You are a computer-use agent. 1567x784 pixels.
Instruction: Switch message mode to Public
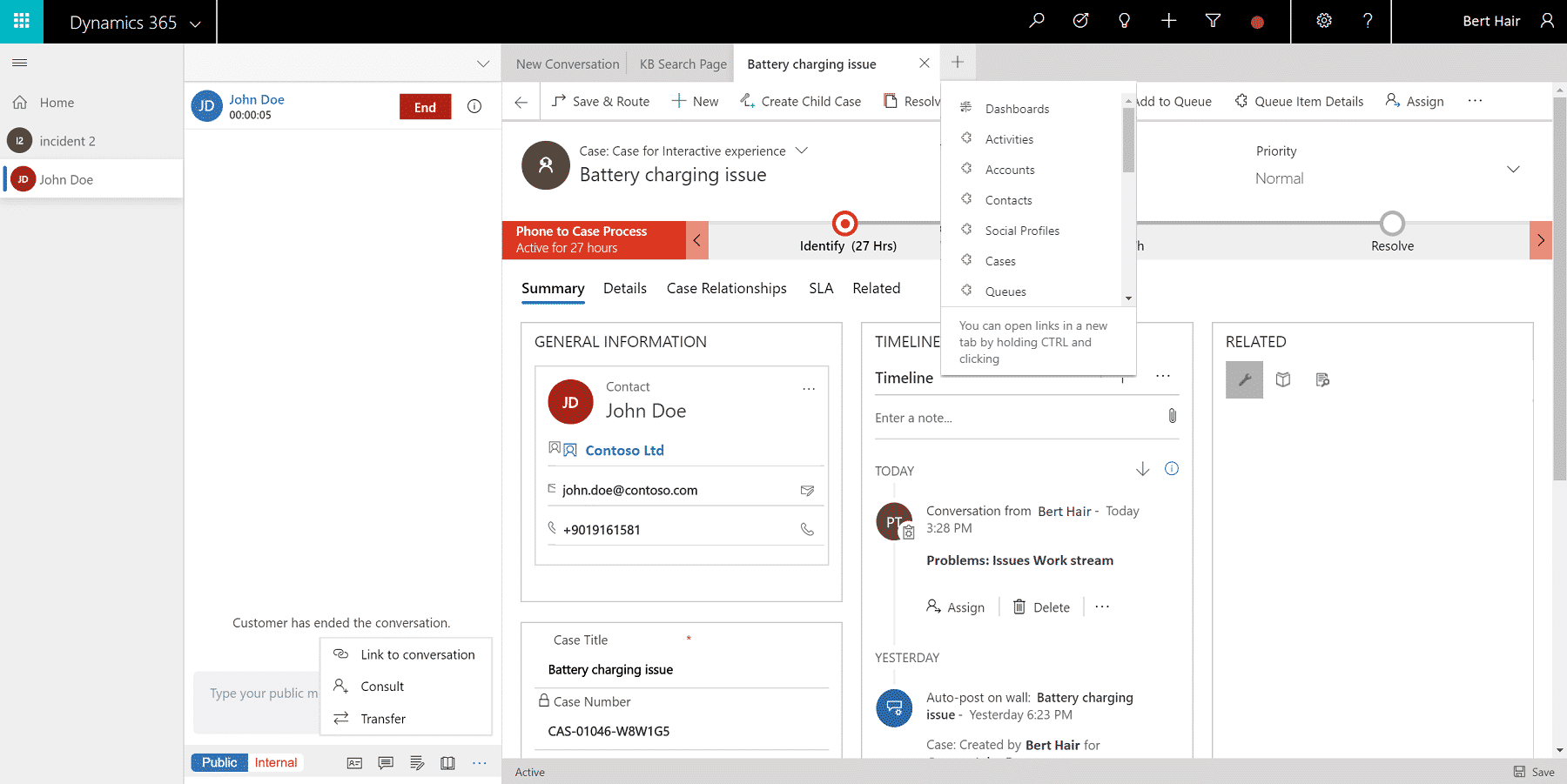coord(219,762)
